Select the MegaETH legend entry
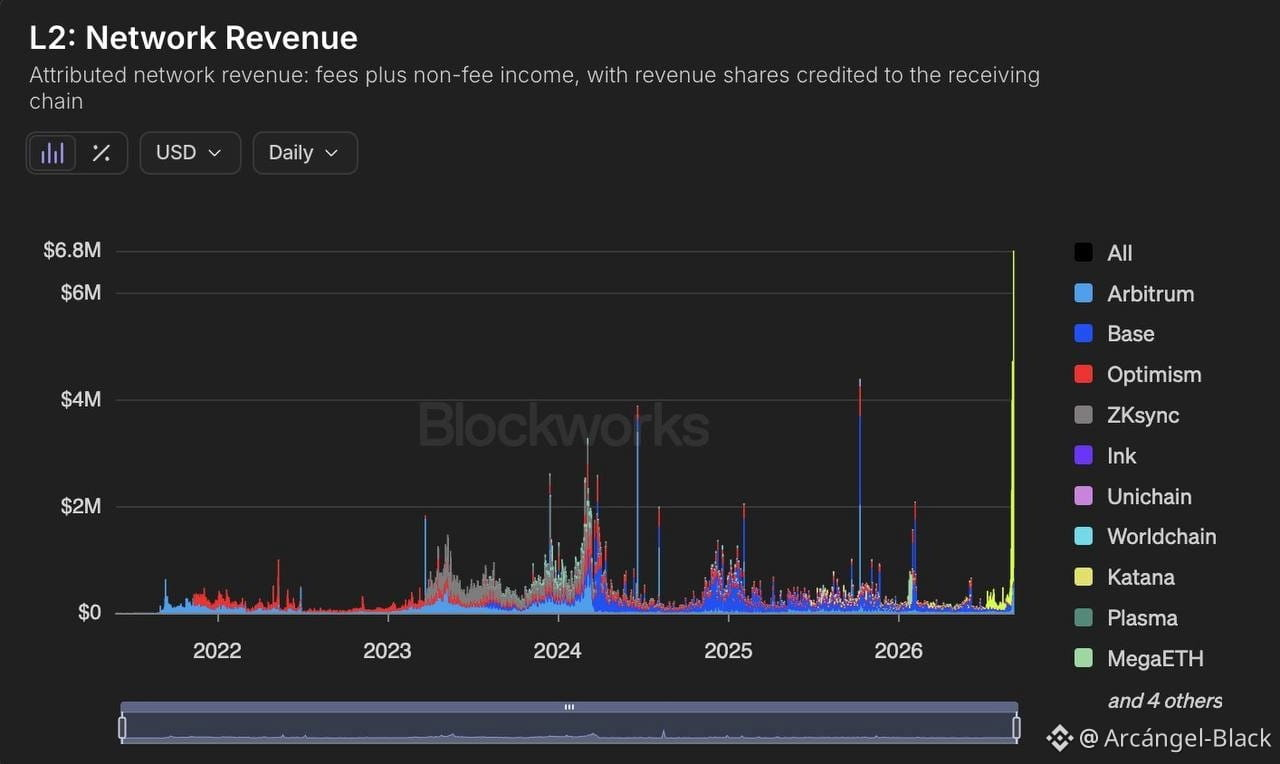This screenshot has height=764, width=1280. pyautogui.click(x=1139, y=659)
